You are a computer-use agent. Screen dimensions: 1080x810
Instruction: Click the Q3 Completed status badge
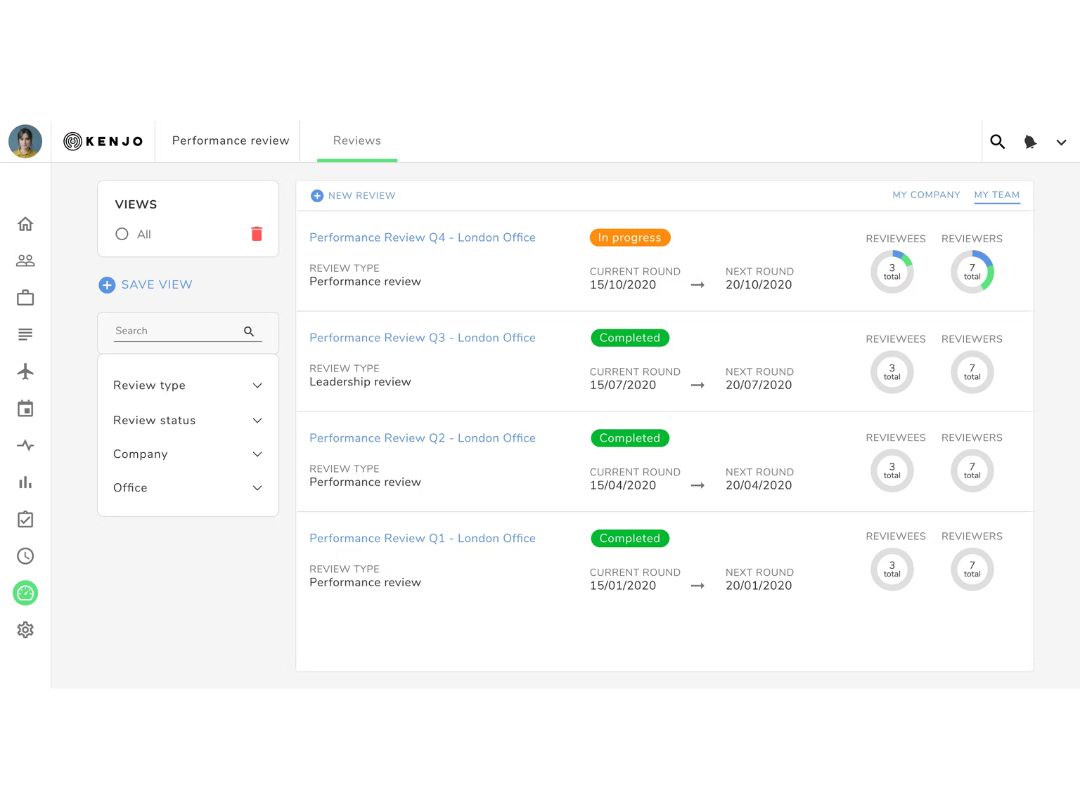coord(630,338)
